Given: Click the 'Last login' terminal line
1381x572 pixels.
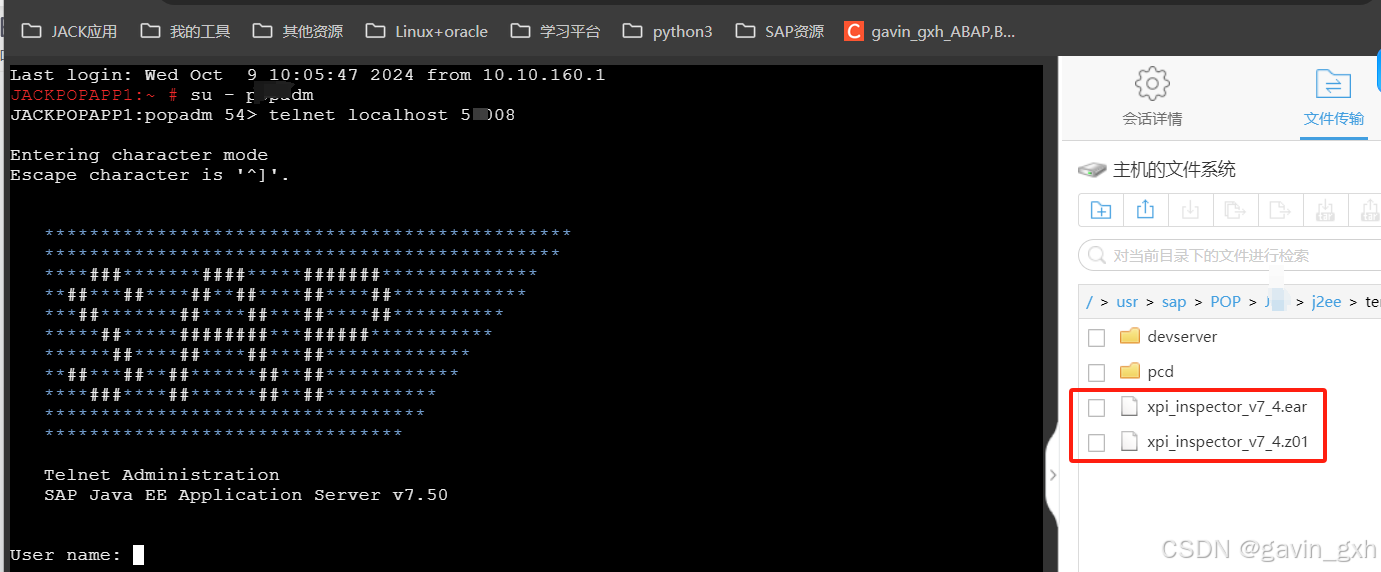Looking at the screenshot, I should point(308,75).
